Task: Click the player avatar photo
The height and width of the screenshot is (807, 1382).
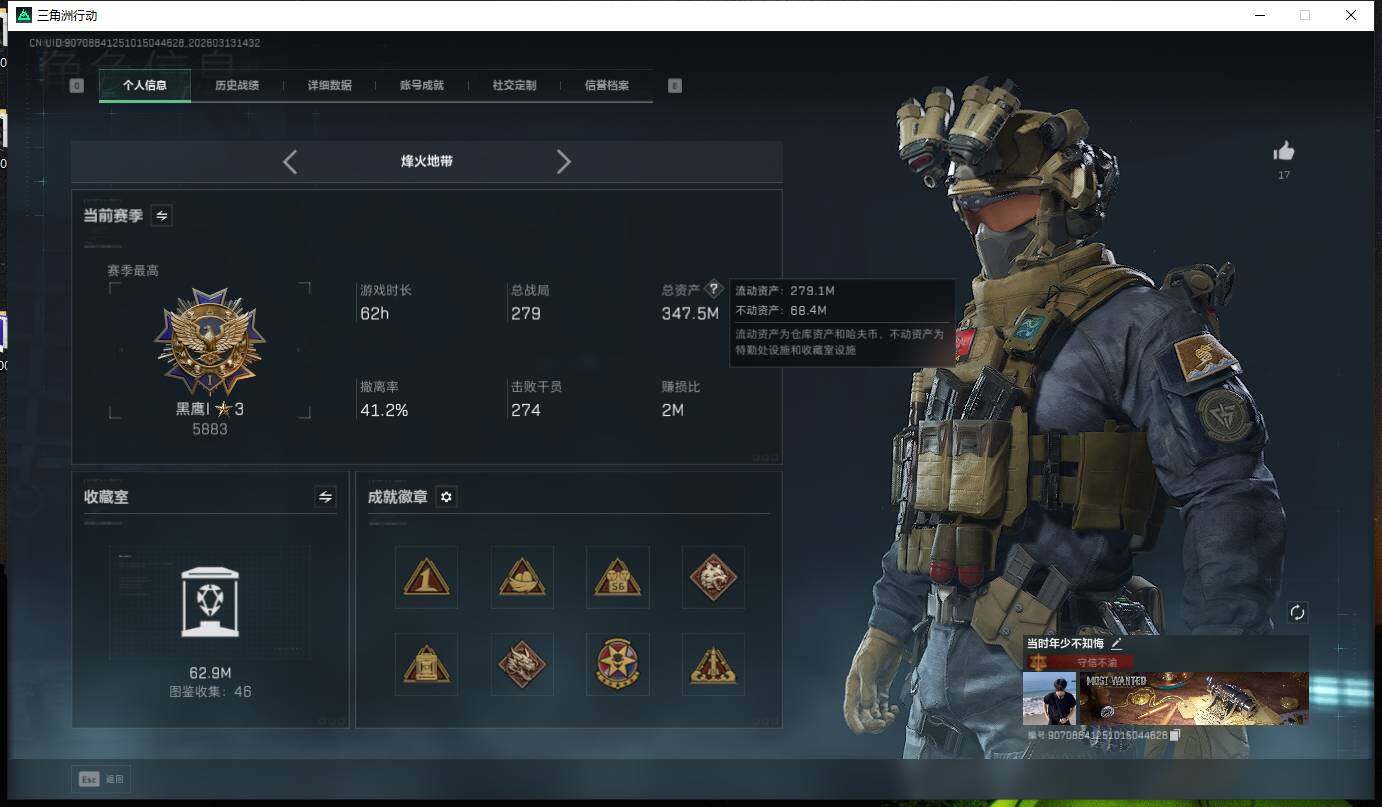Action: tap(1049, 698)
